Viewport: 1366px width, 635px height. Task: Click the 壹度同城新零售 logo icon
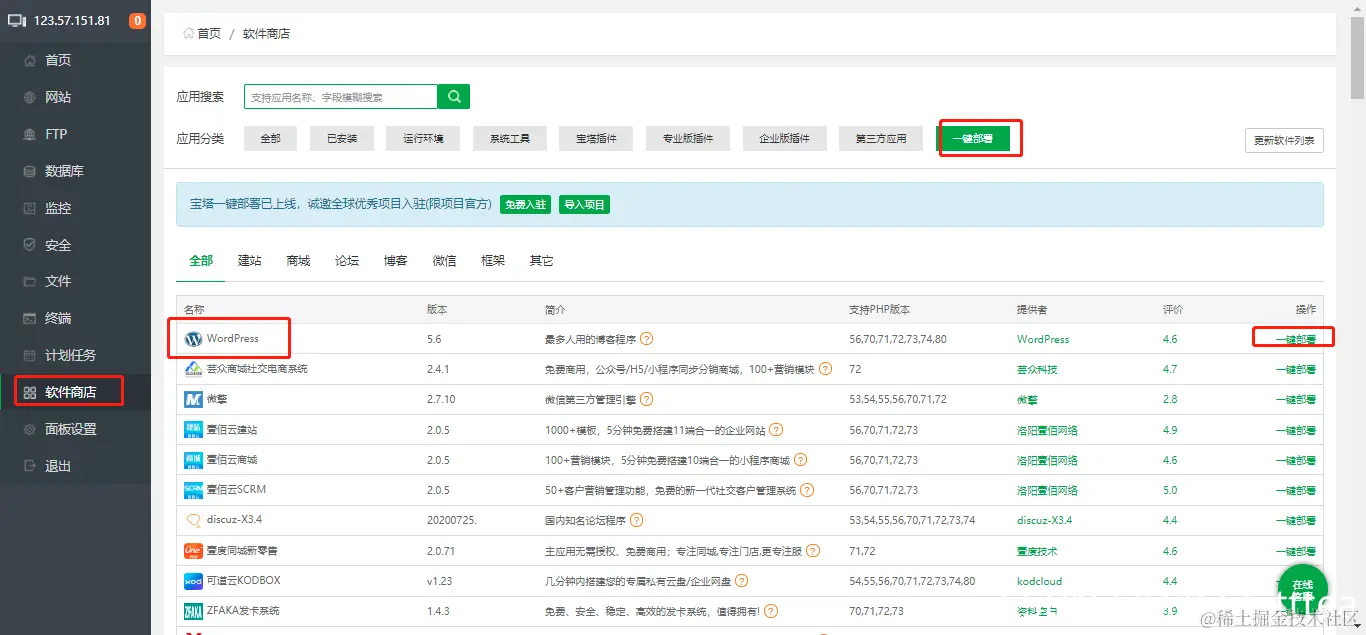pos(193,551)
